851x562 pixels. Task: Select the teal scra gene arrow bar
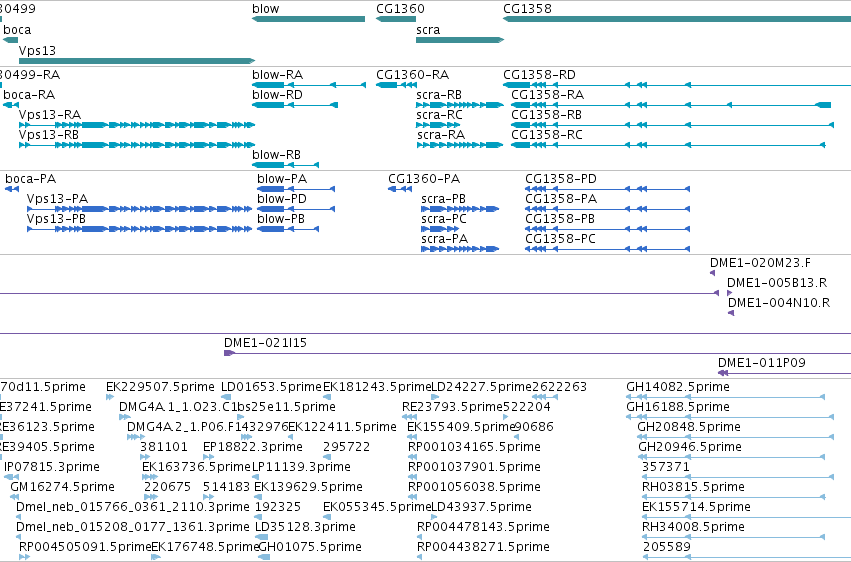click(x=460, y=40)
